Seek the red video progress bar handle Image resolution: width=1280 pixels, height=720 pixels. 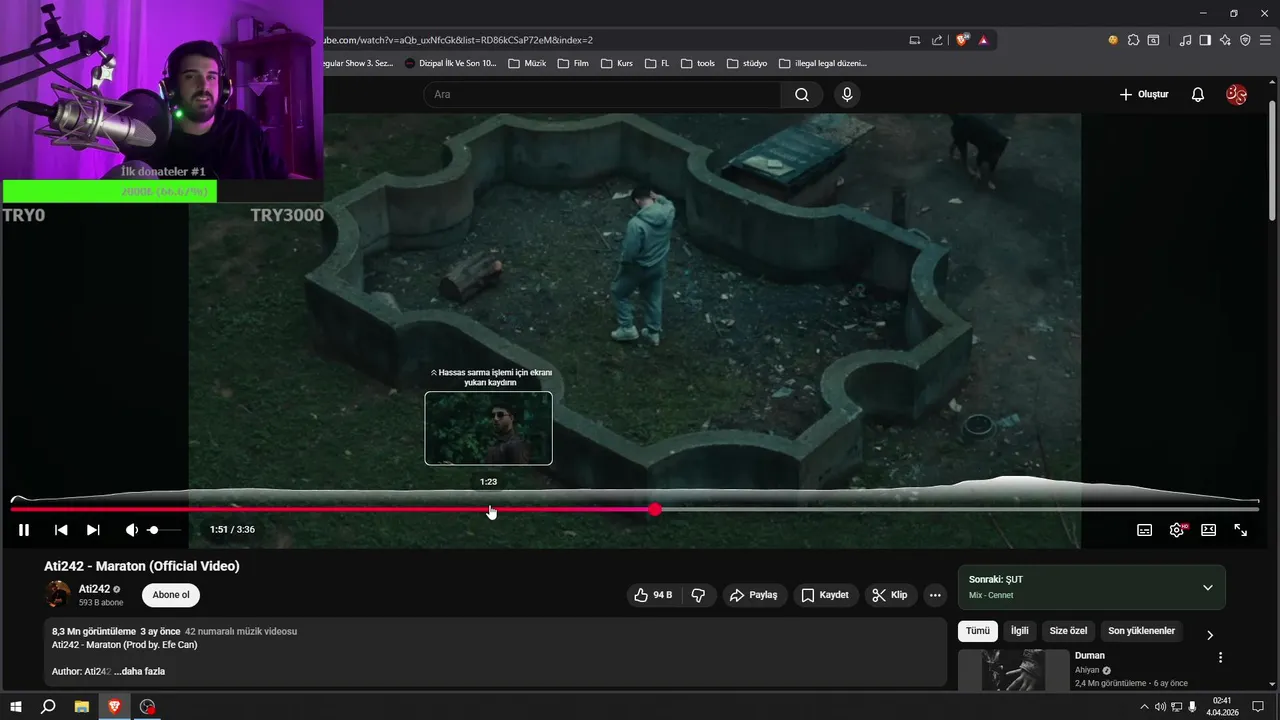655,510
